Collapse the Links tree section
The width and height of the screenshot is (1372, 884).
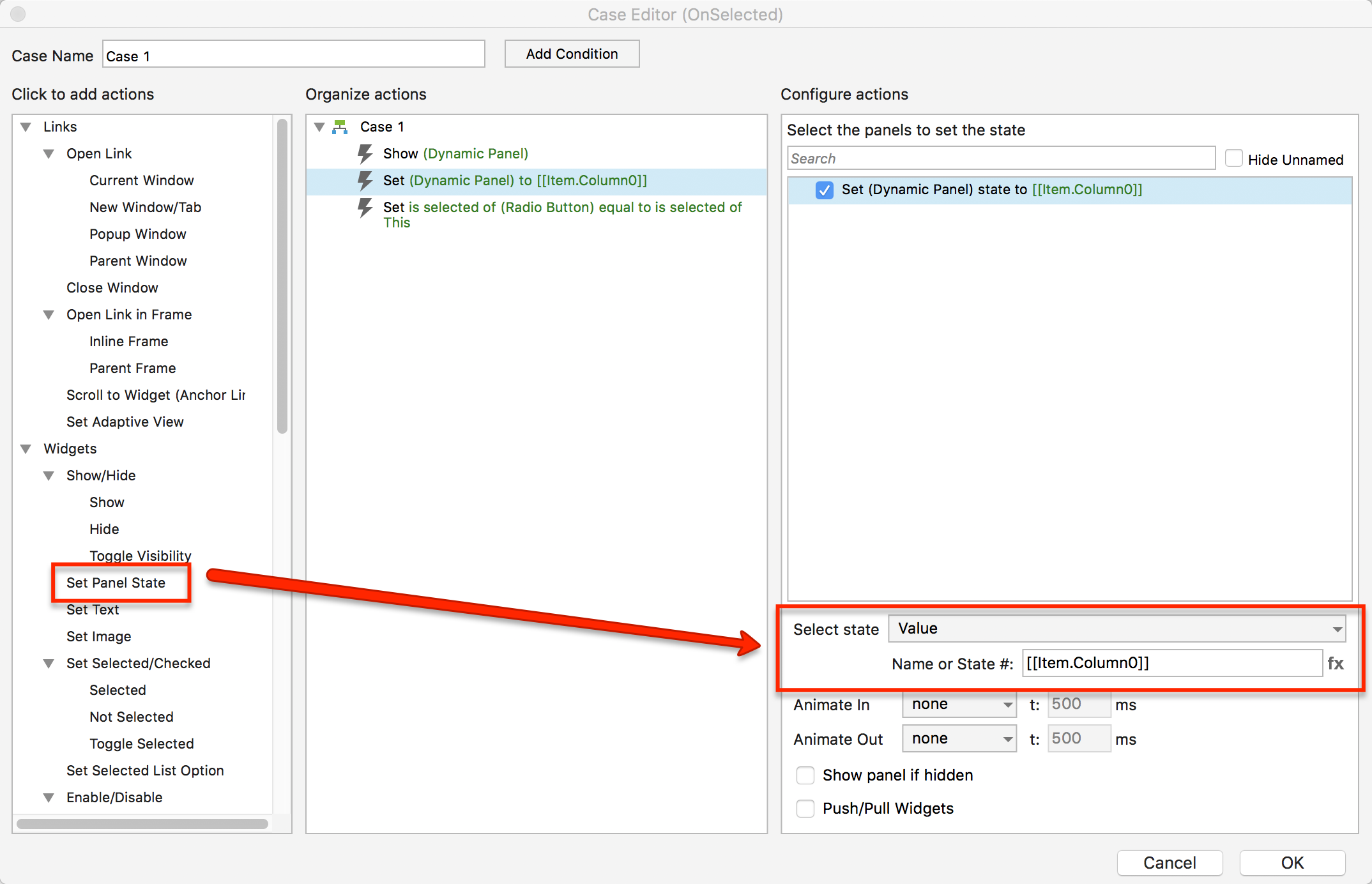[26, 127]
